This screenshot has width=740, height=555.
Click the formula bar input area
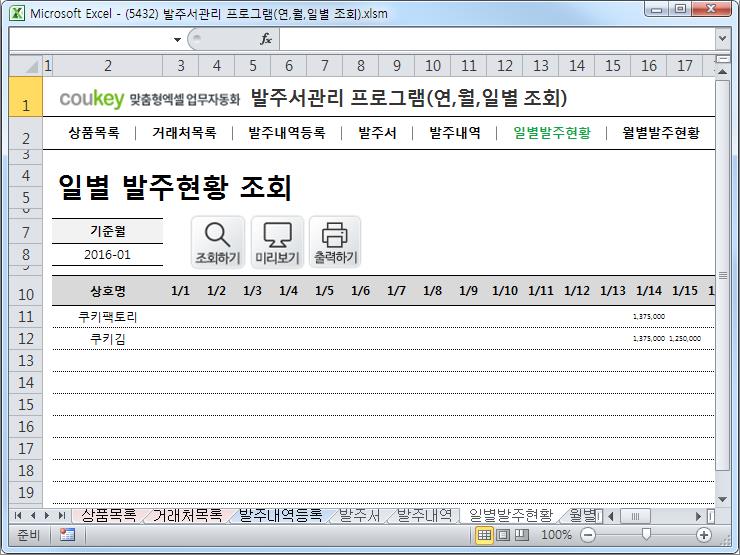point(497,39)
